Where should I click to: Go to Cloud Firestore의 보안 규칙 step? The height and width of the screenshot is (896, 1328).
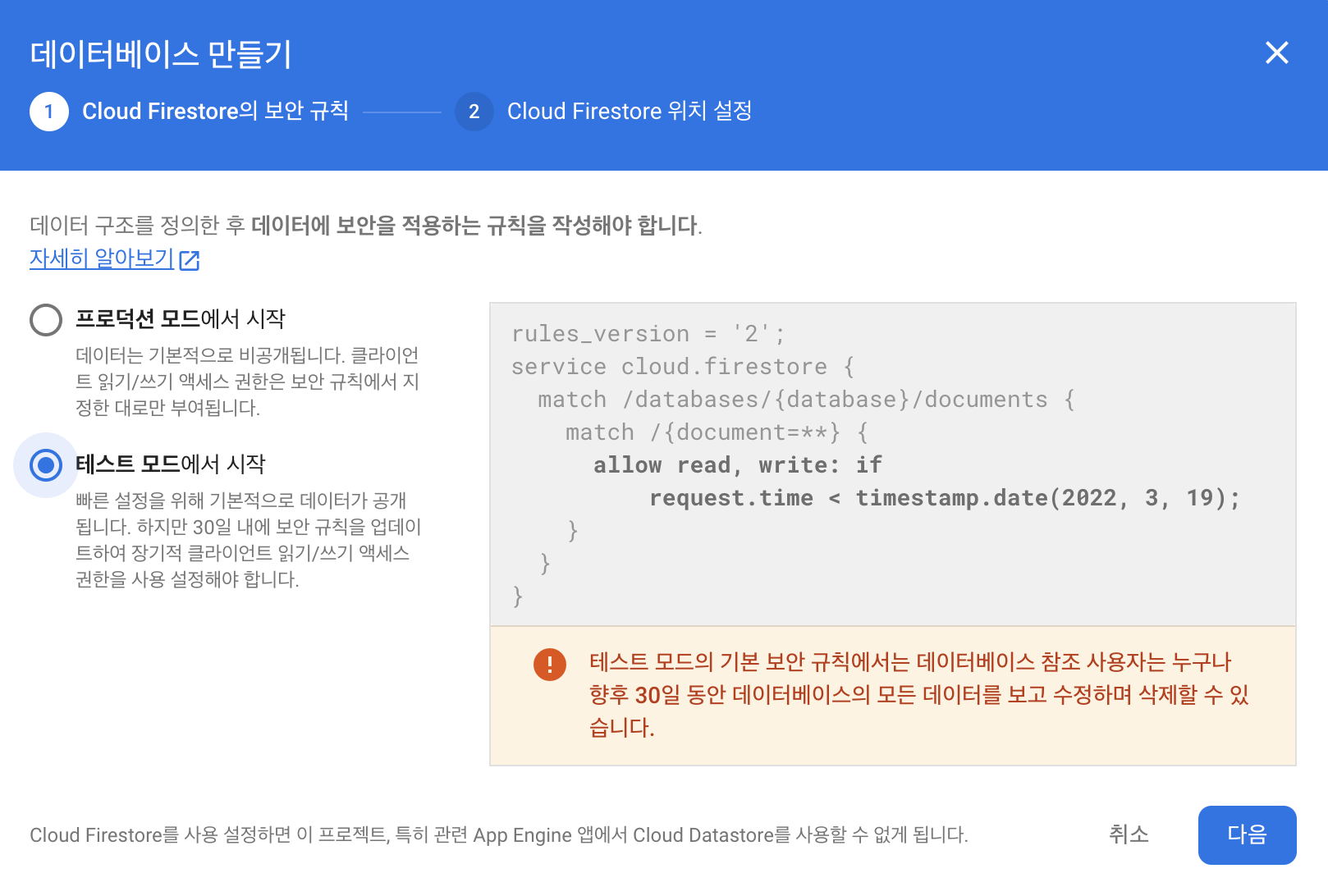tap(215, 111)
